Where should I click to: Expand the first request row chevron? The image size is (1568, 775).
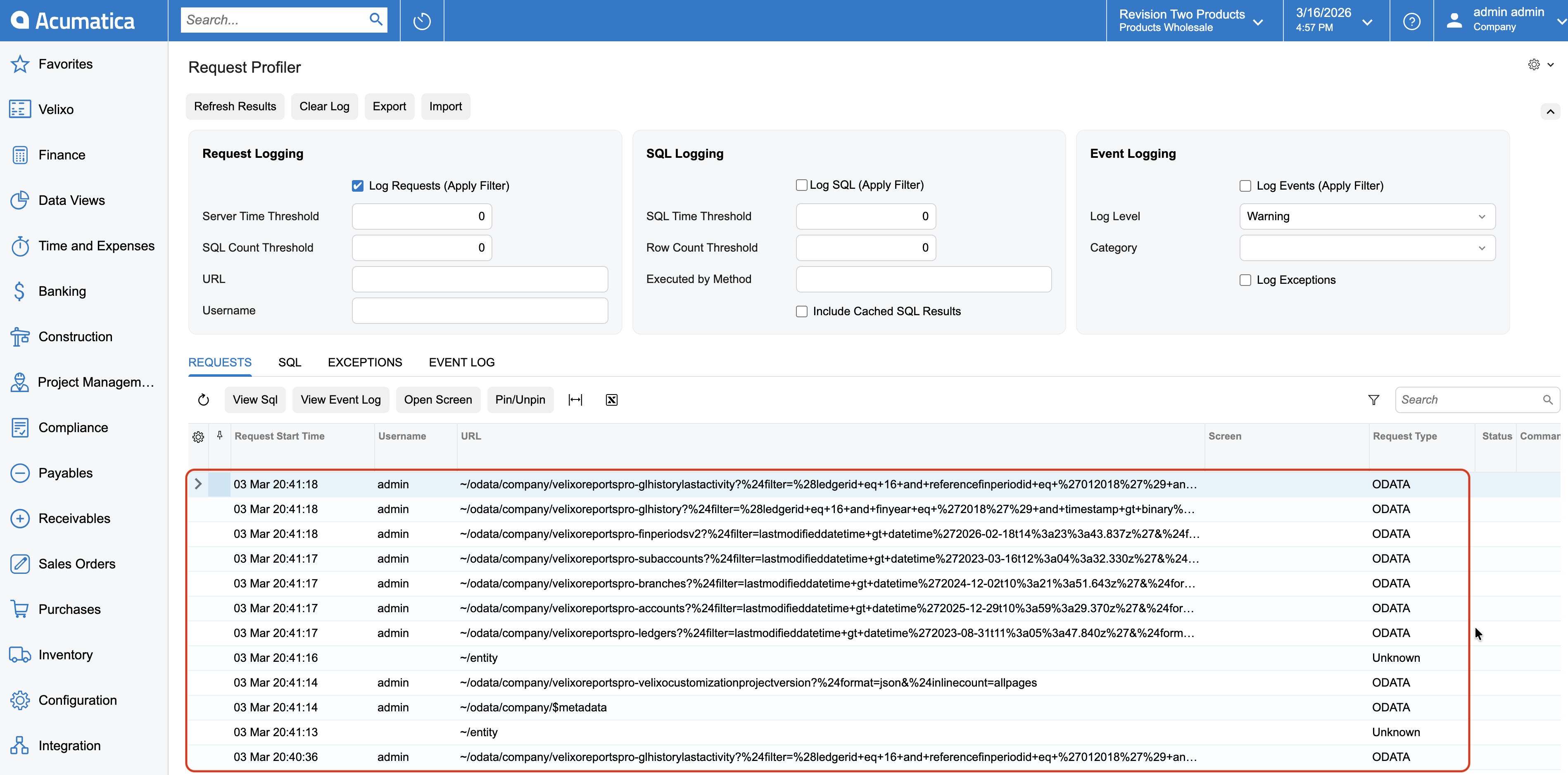pyautogui.click(x=198, y=484)
